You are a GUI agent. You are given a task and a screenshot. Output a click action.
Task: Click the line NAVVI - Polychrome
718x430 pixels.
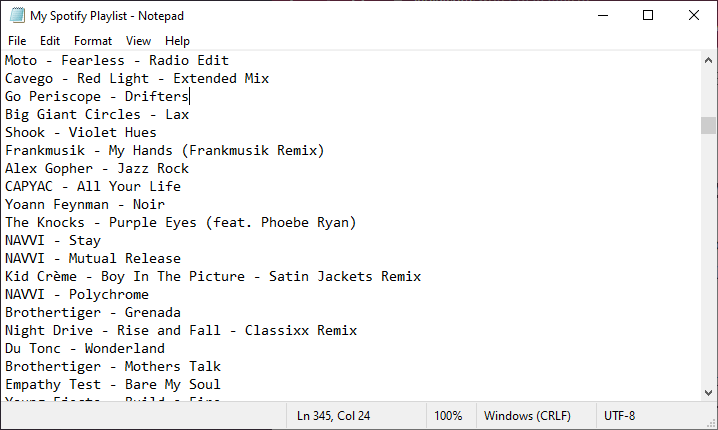coord(77,294)
